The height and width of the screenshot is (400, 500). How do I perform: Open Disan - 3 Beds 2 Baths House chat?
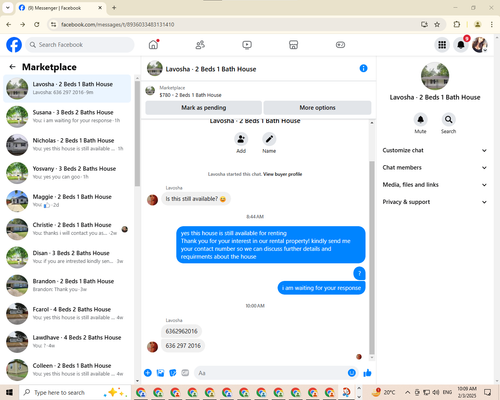(x=67, y=257)
